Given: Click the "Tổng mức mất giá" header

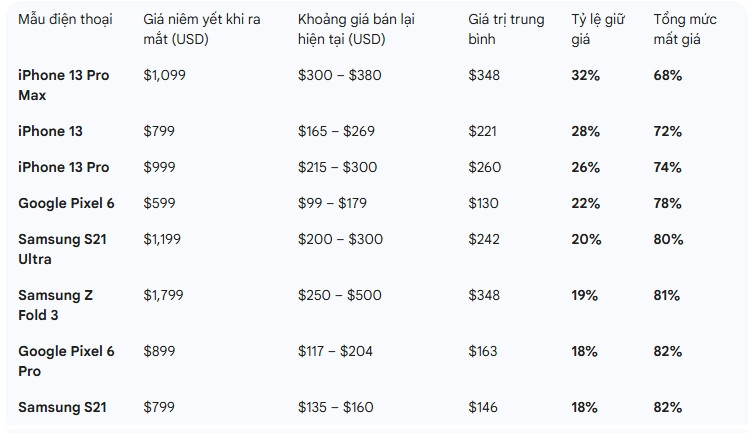Looking at the screenshot, I should [x=685, y=29].
